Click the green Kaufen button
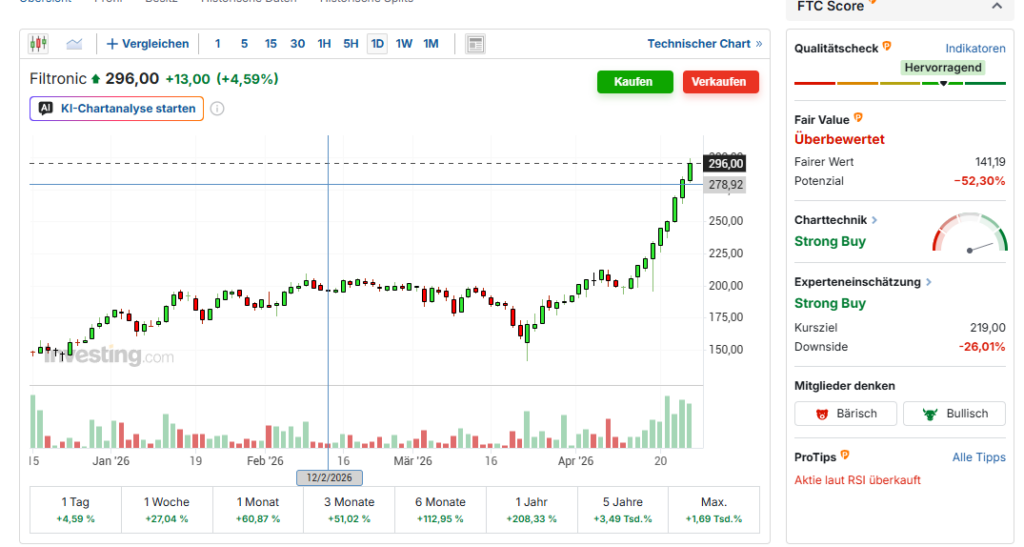 pos(635,82)
